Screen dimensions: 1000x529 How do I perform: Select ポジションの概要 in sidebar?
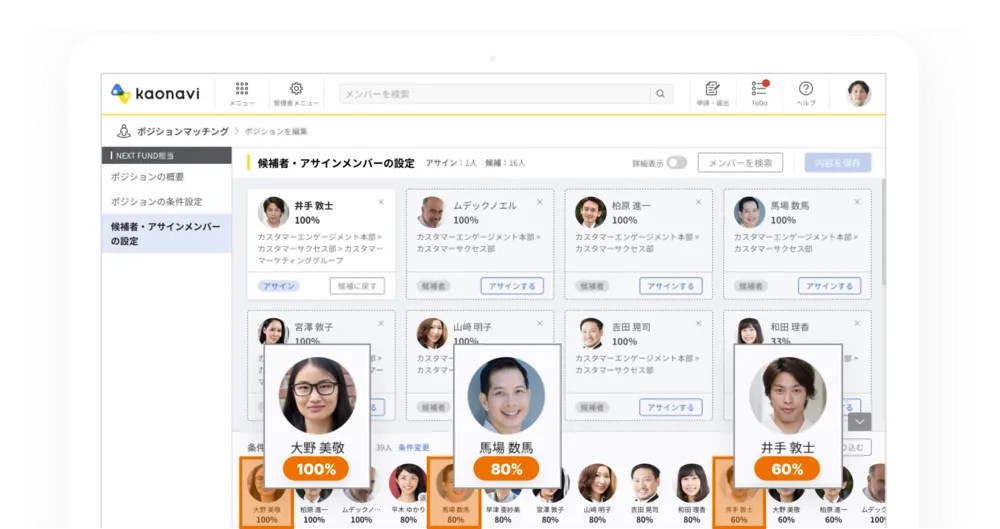pyautogui.click(x=147, y=177)
